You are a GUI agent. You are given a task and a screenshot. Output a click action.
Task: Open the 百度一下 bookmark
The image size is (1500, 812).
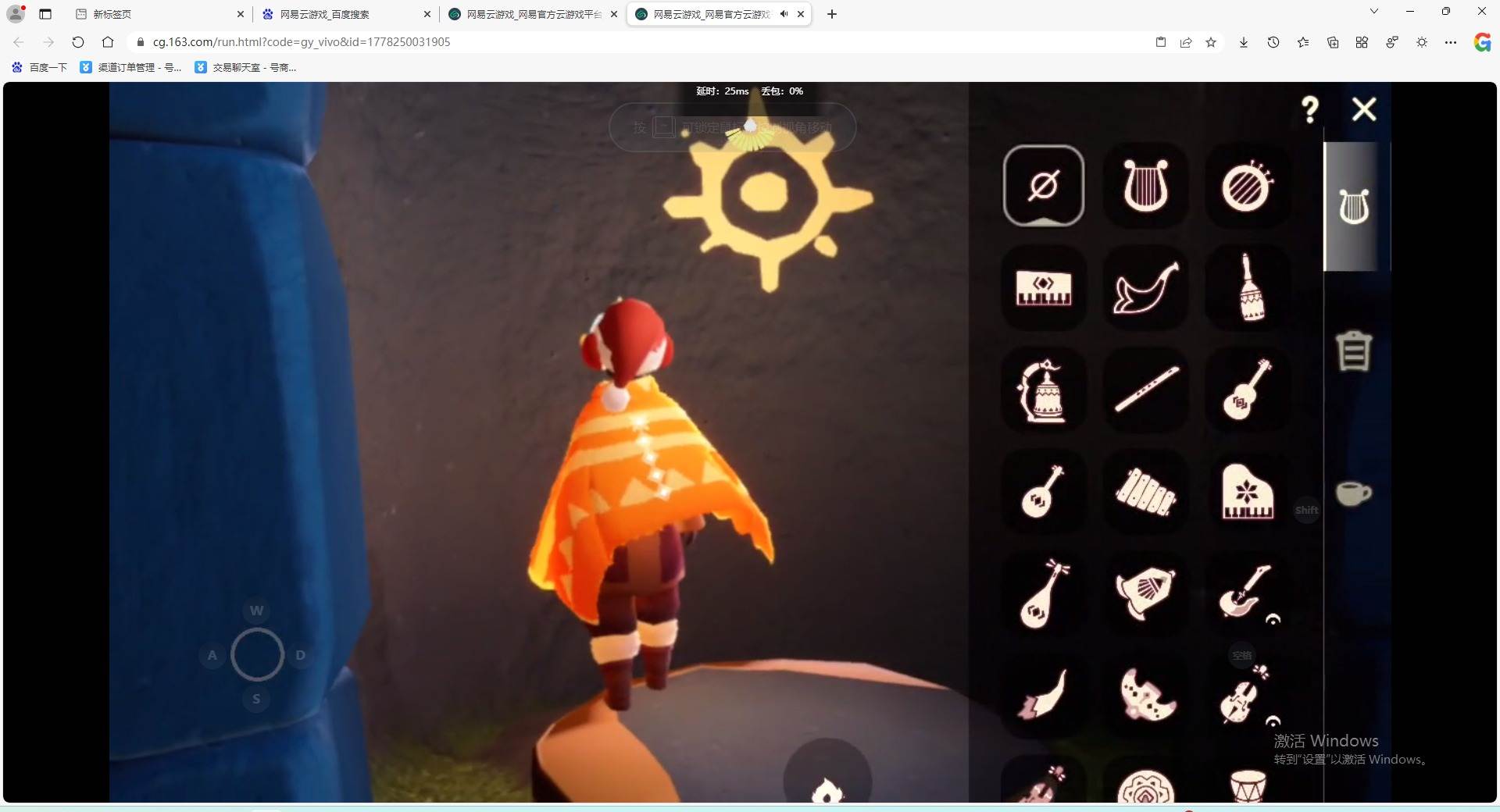pos(39,68)
